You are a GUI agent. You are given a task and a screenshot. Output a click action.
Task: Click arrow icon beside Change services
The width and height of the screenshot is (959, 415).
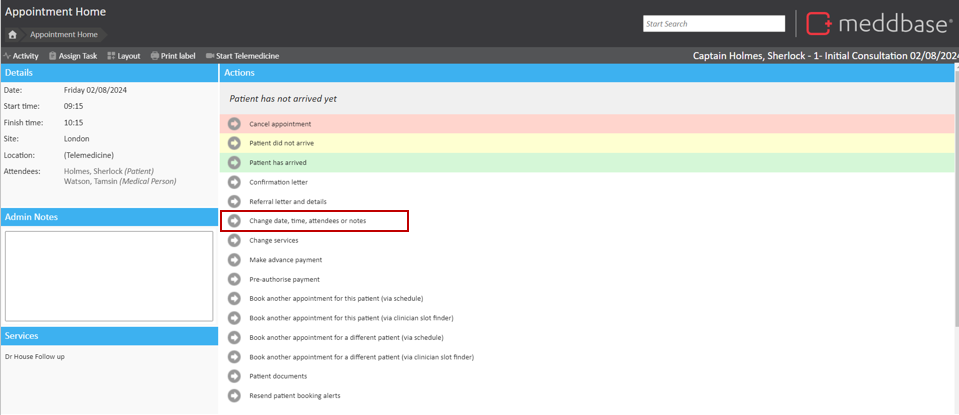(x=234, y=240)
